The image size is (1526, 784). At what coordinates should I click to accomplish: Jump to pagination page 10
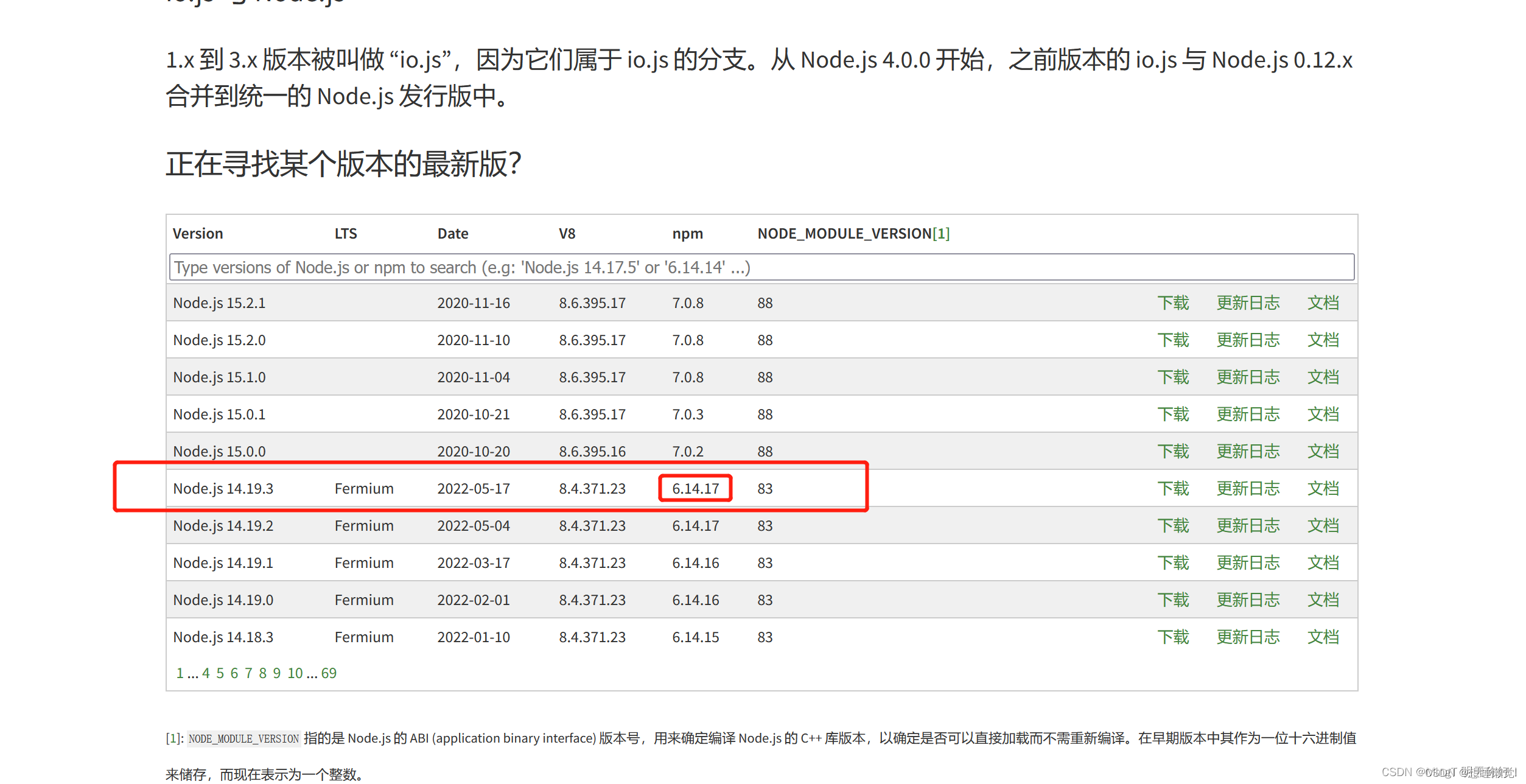295,673
